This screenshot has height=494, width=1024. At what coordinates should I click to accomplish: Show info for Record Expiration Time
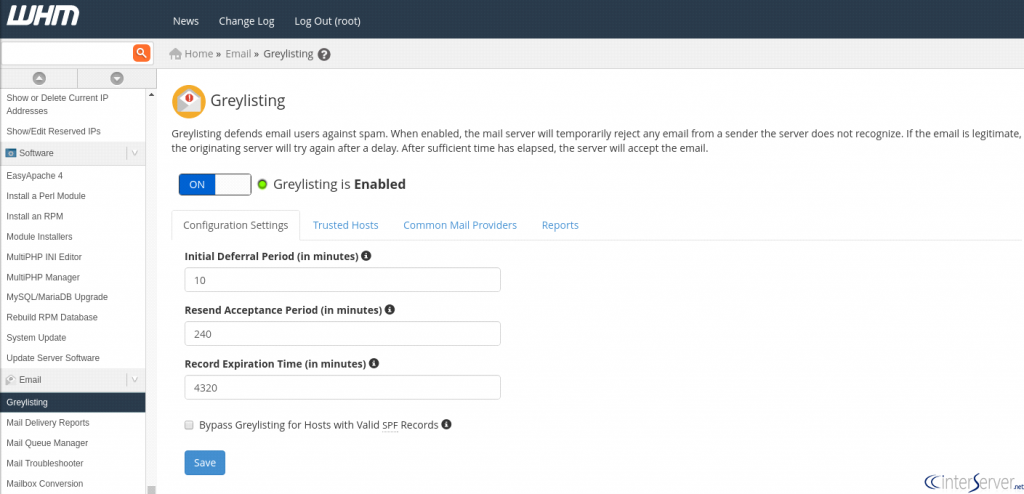[374, 363]
